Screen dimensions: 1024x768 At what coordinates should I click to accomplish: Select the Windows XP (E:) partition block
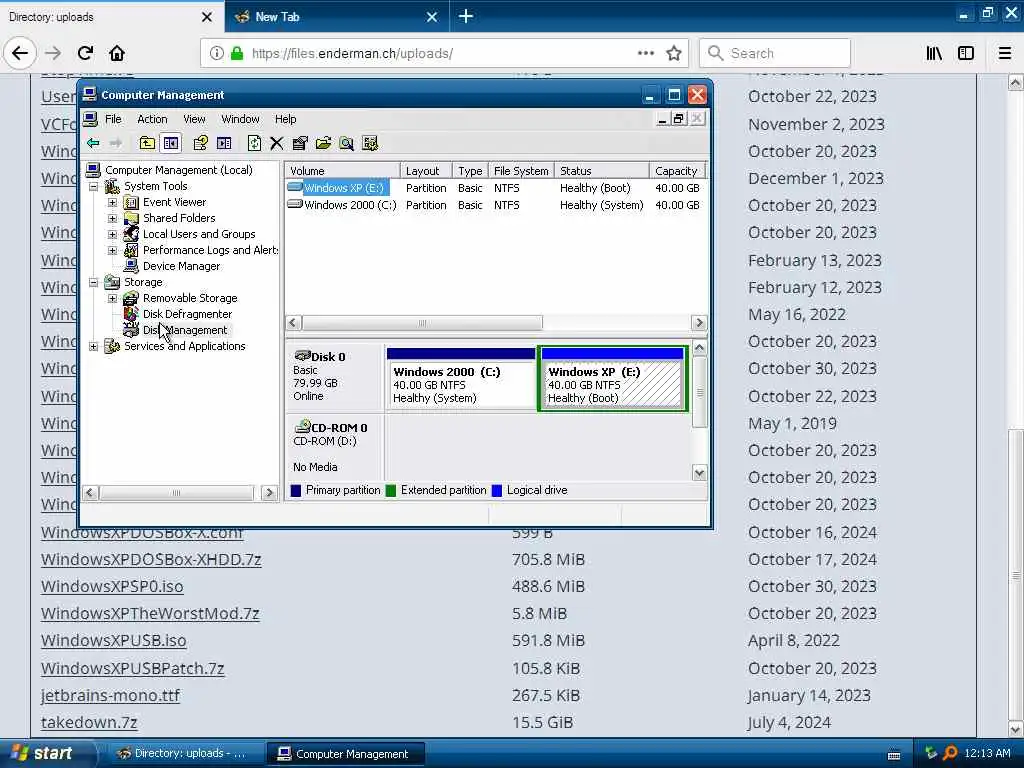coord(613,379)
